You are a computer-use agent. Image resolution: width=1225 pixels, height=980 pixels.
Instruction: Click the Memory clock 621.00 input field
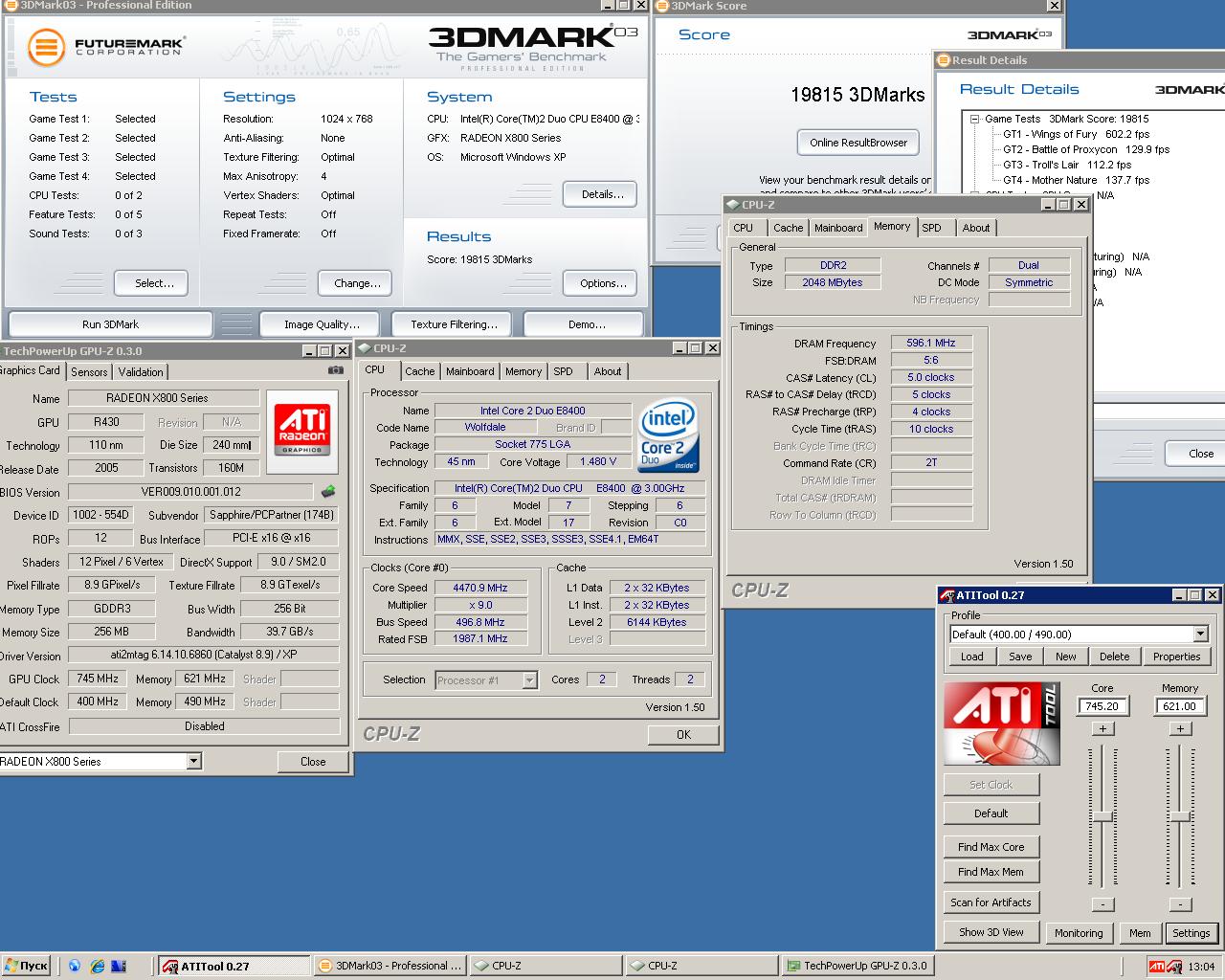(x=1180, y=706)
